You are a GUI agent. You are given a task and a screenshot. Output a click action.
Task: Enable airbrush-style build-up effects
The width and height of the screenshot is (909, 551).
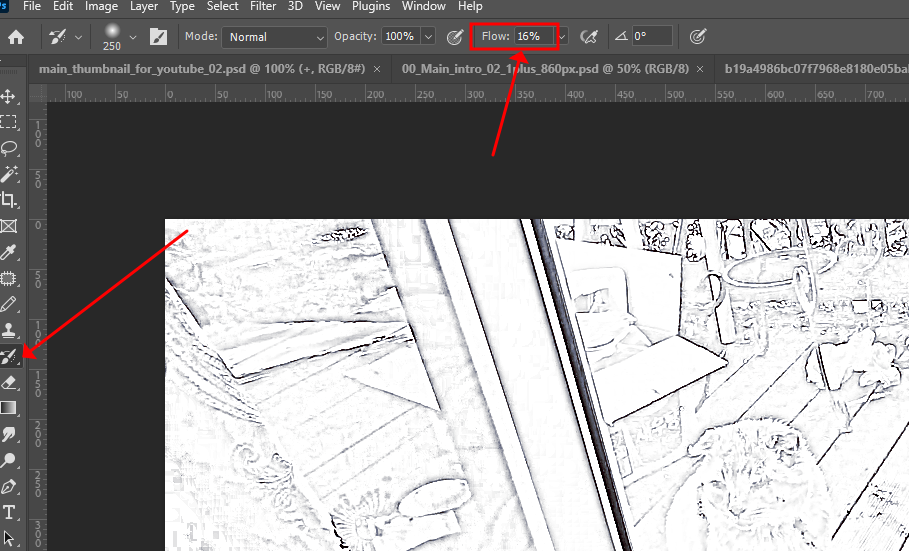pyautogui.click(x=588, y=37)
